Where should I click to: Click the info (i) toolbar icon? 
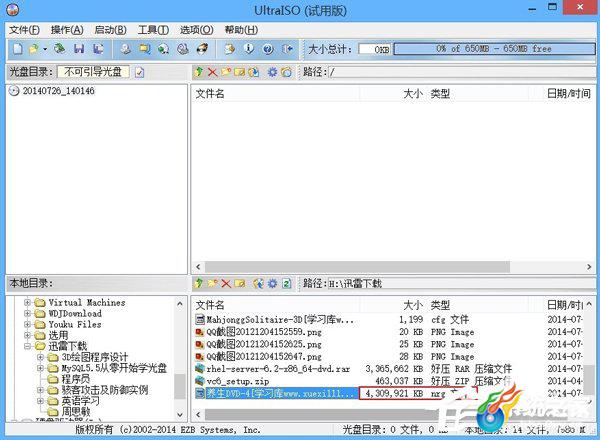click(249, 49)
